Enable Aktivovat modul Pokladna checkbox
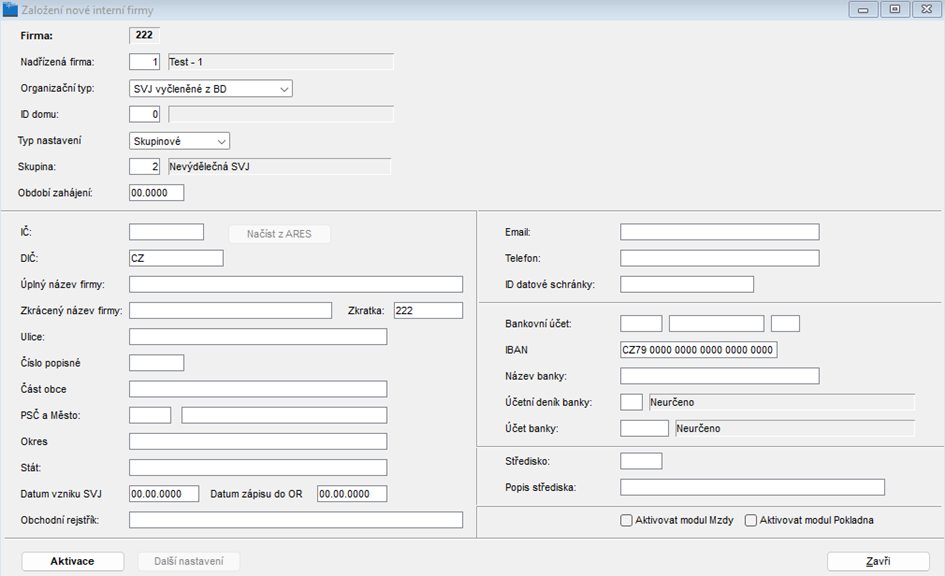945x576 pixels. coord(750,520)
